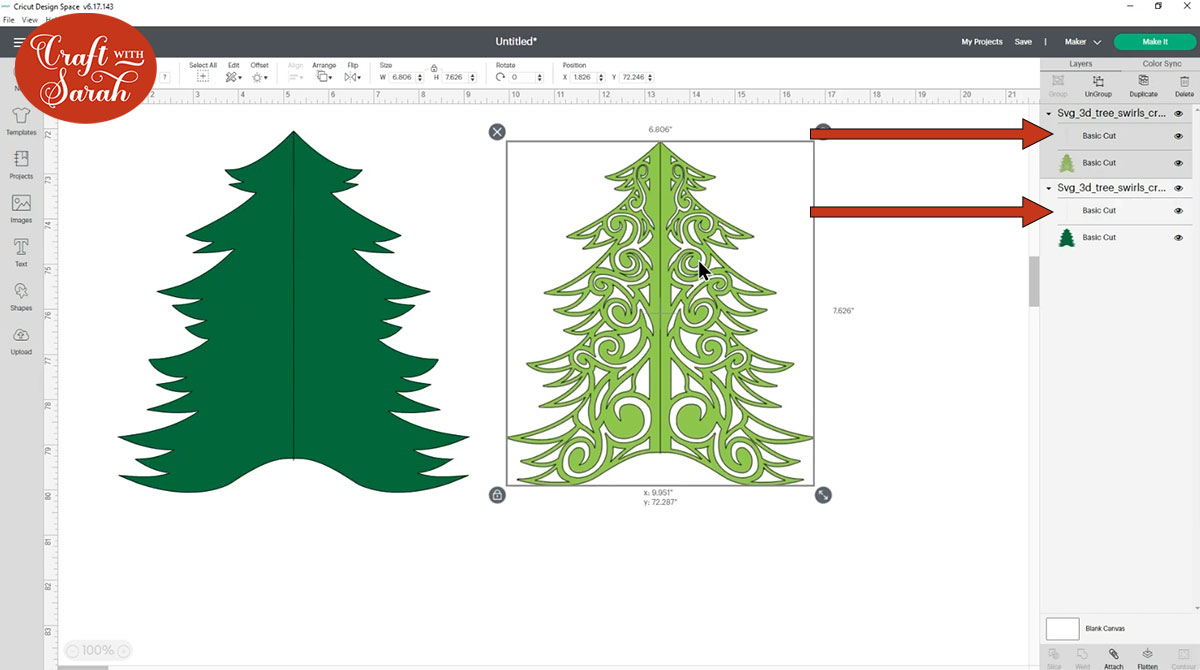This screenshot has width=1200, height=670.
Task: Switch to the Layers tab
Action: [1081, 63]
